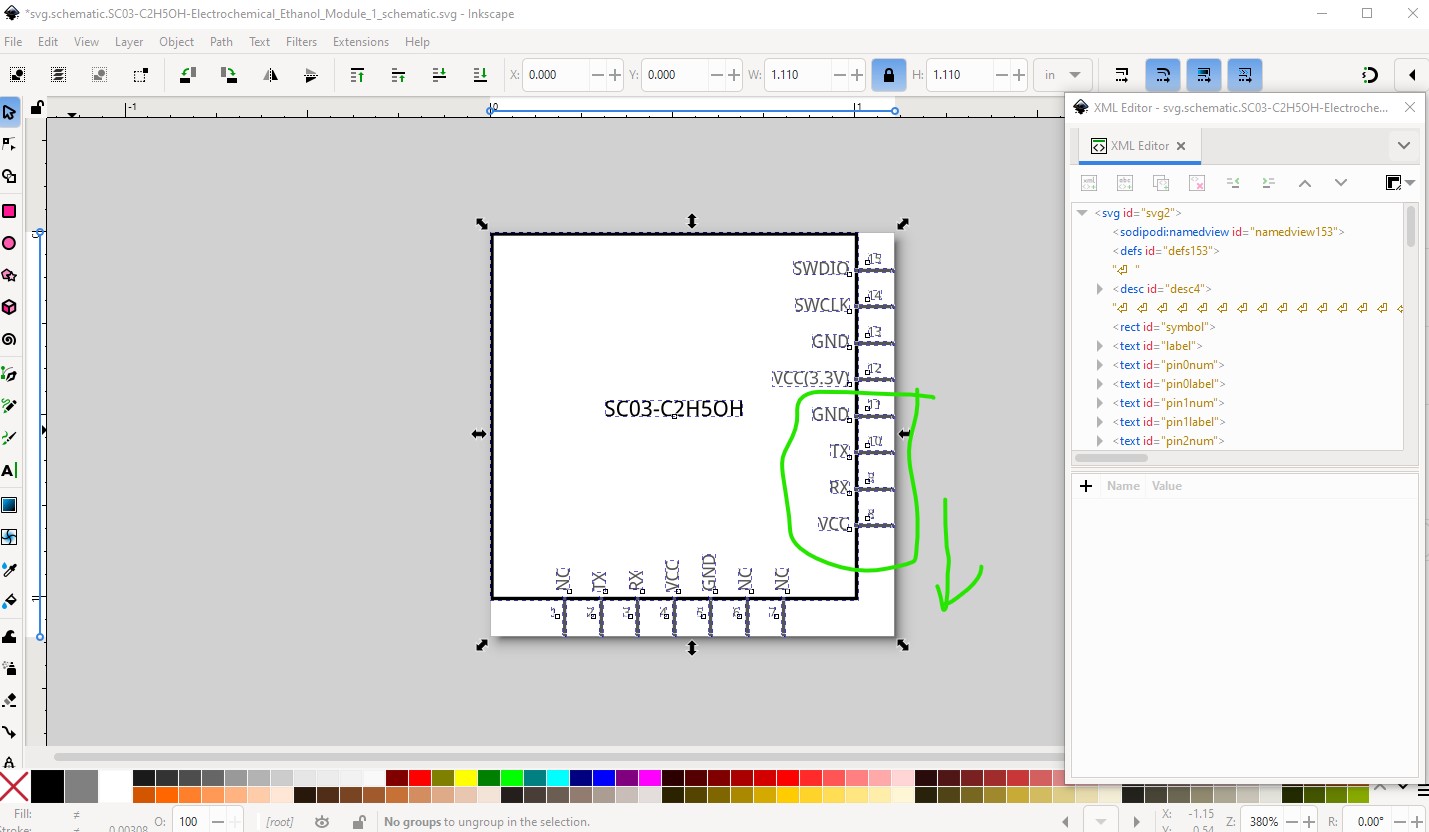1429x832 pixels.
Task: Expand the text 'label' node in XML tree
Action: click(1100, 346)
